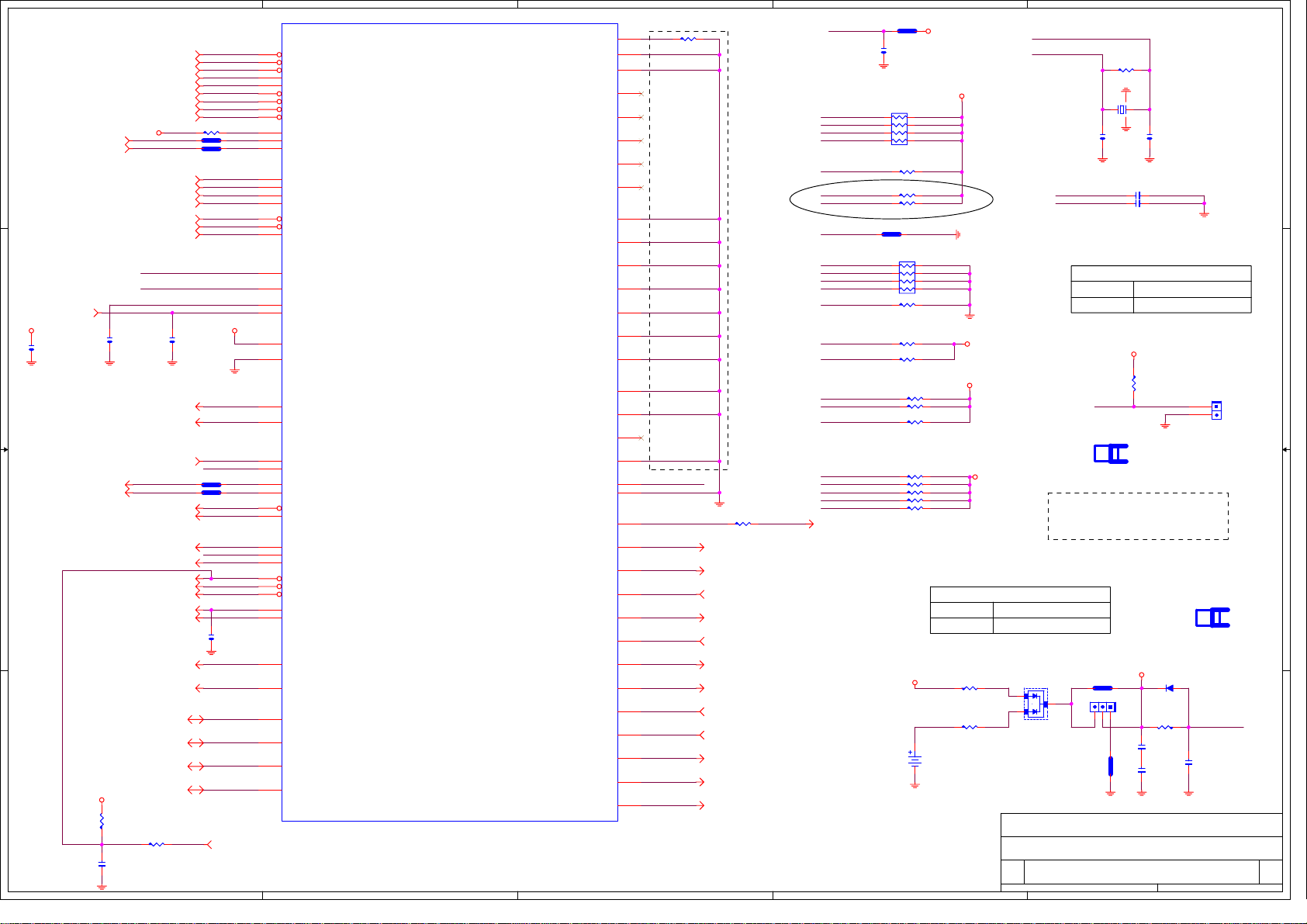
Task: Select the crystal oscillator symbol
Action: click(x=1122, y=109)
